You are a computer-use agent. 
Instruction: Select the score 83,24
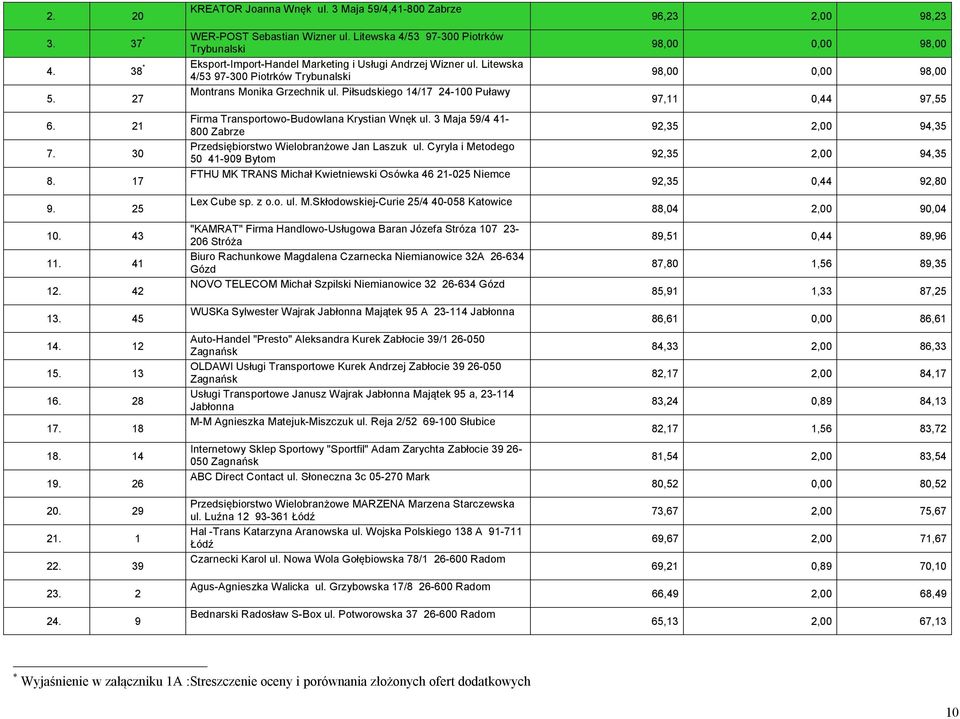click(x=664, y=402)
